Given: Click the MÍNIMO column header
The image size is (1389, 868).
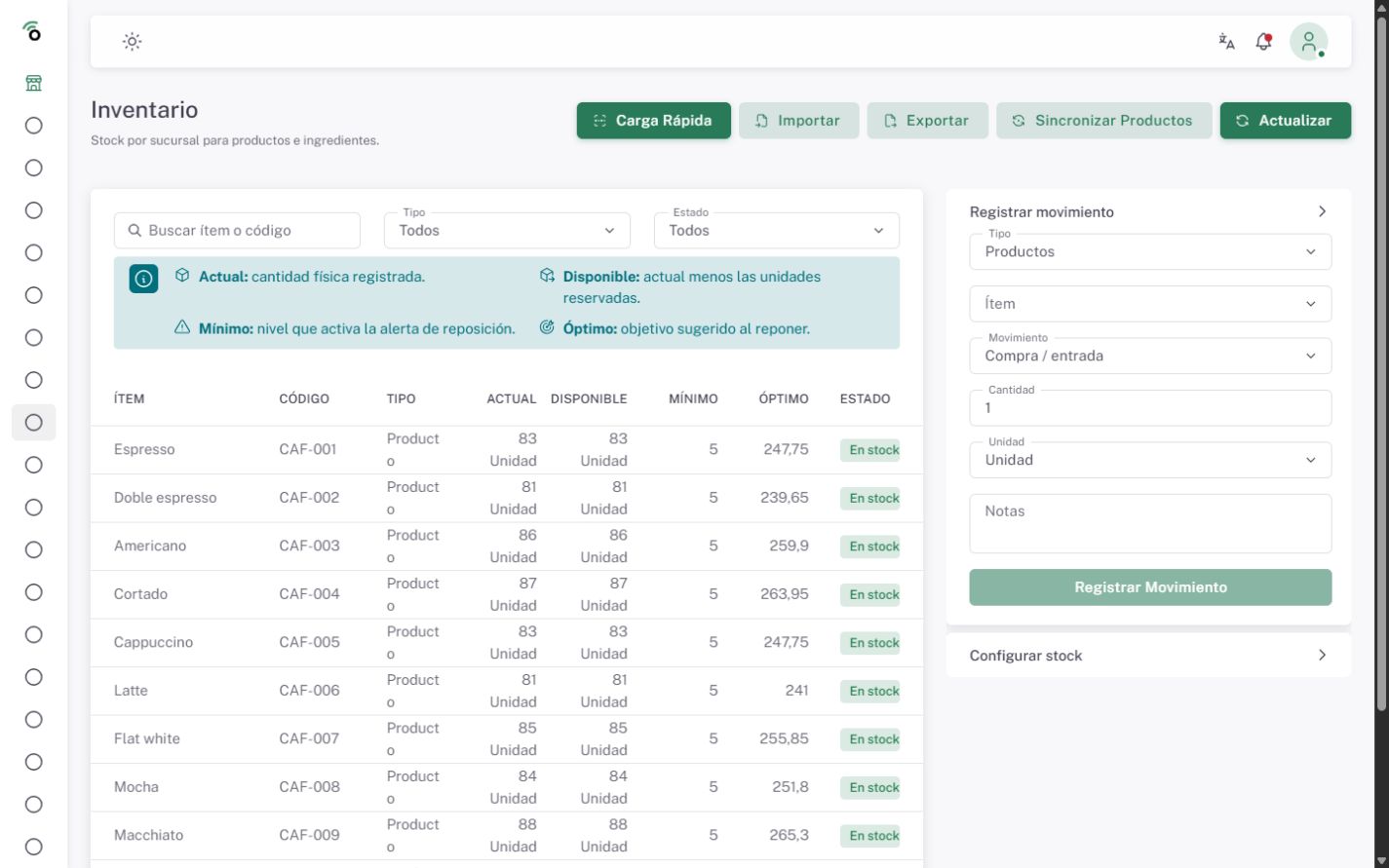Looking at the screenshot, I should click(693, 398).
